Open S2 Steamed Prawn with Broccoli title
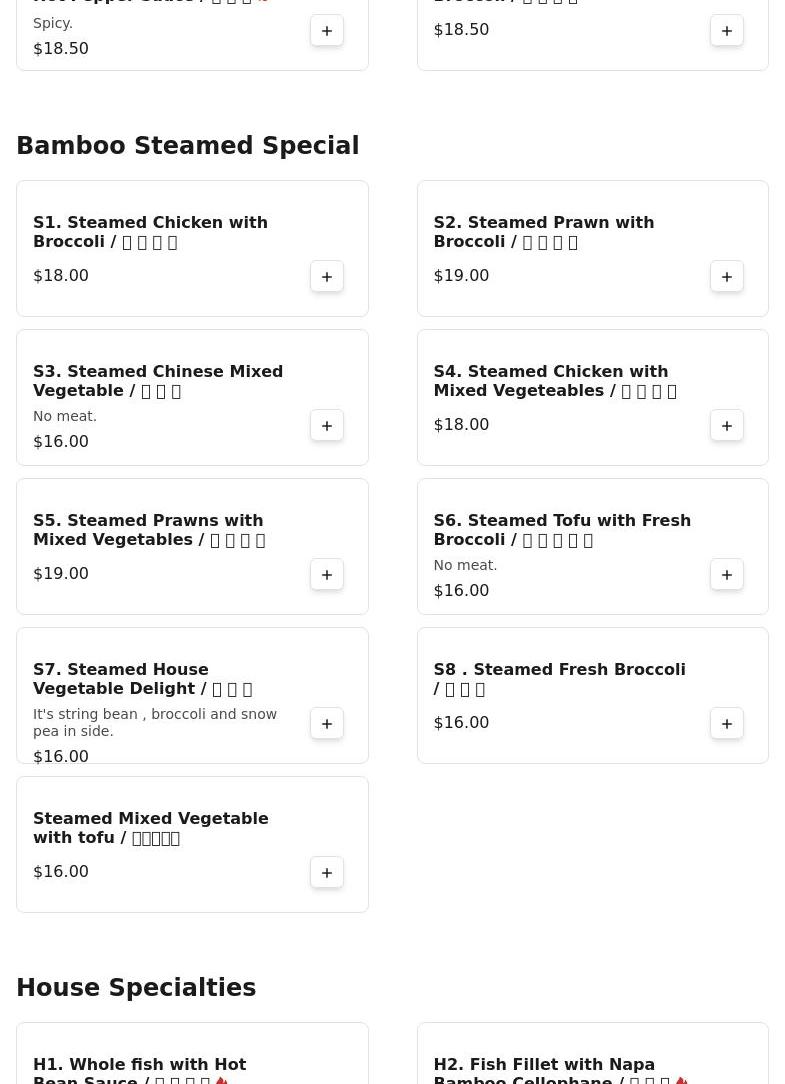 click(x=544, y=232)
